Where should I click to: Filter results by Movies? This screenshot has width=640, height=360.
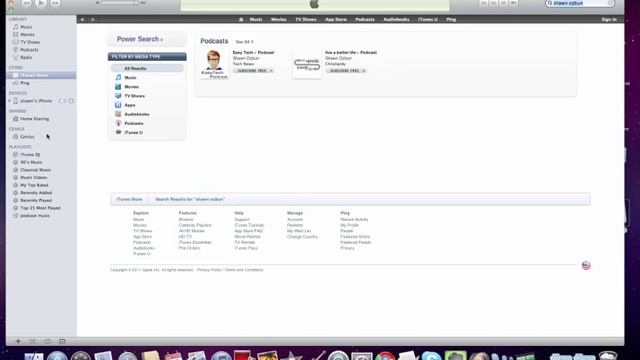click(131, 87)
